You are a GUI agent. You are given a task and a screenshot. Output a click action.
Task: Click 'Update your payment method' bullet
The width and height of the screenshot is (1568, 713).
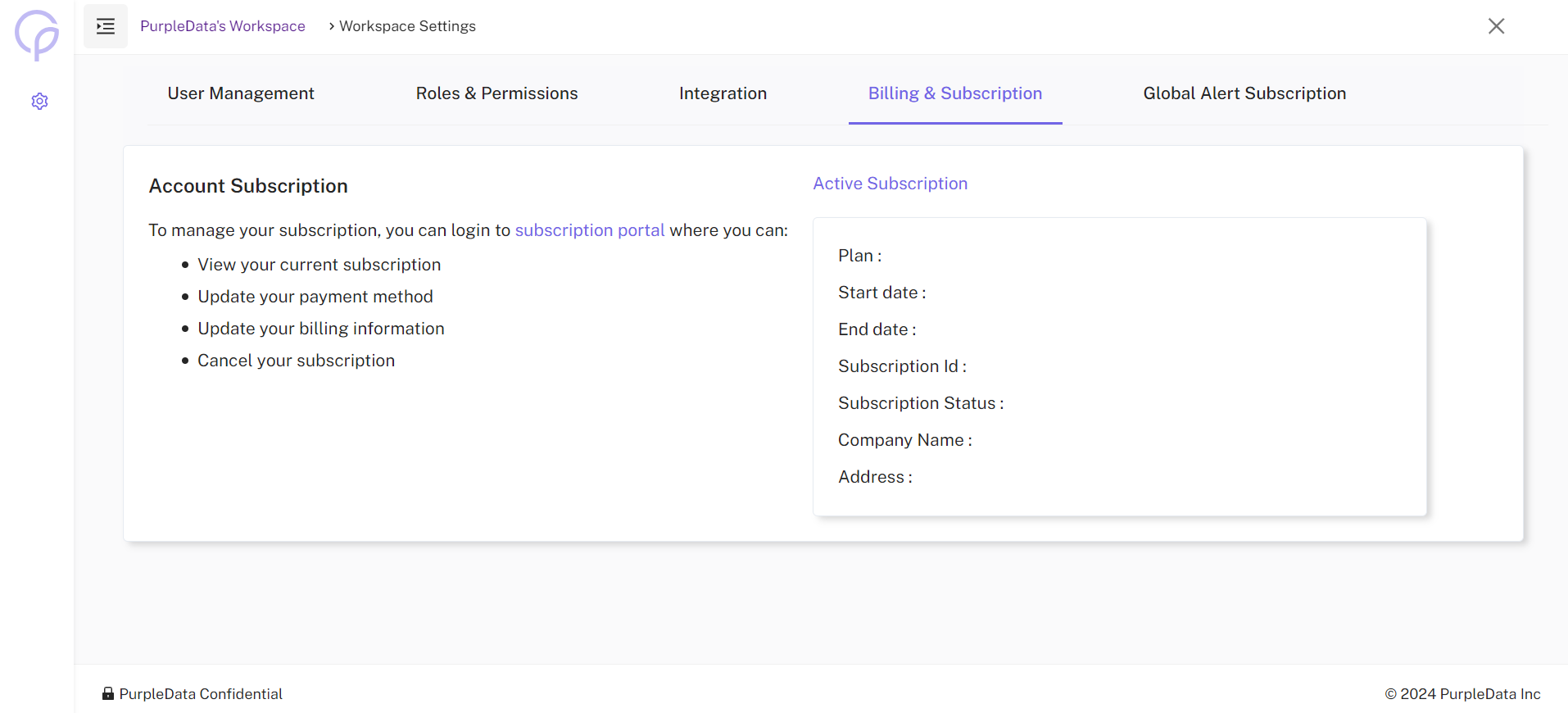315,297
